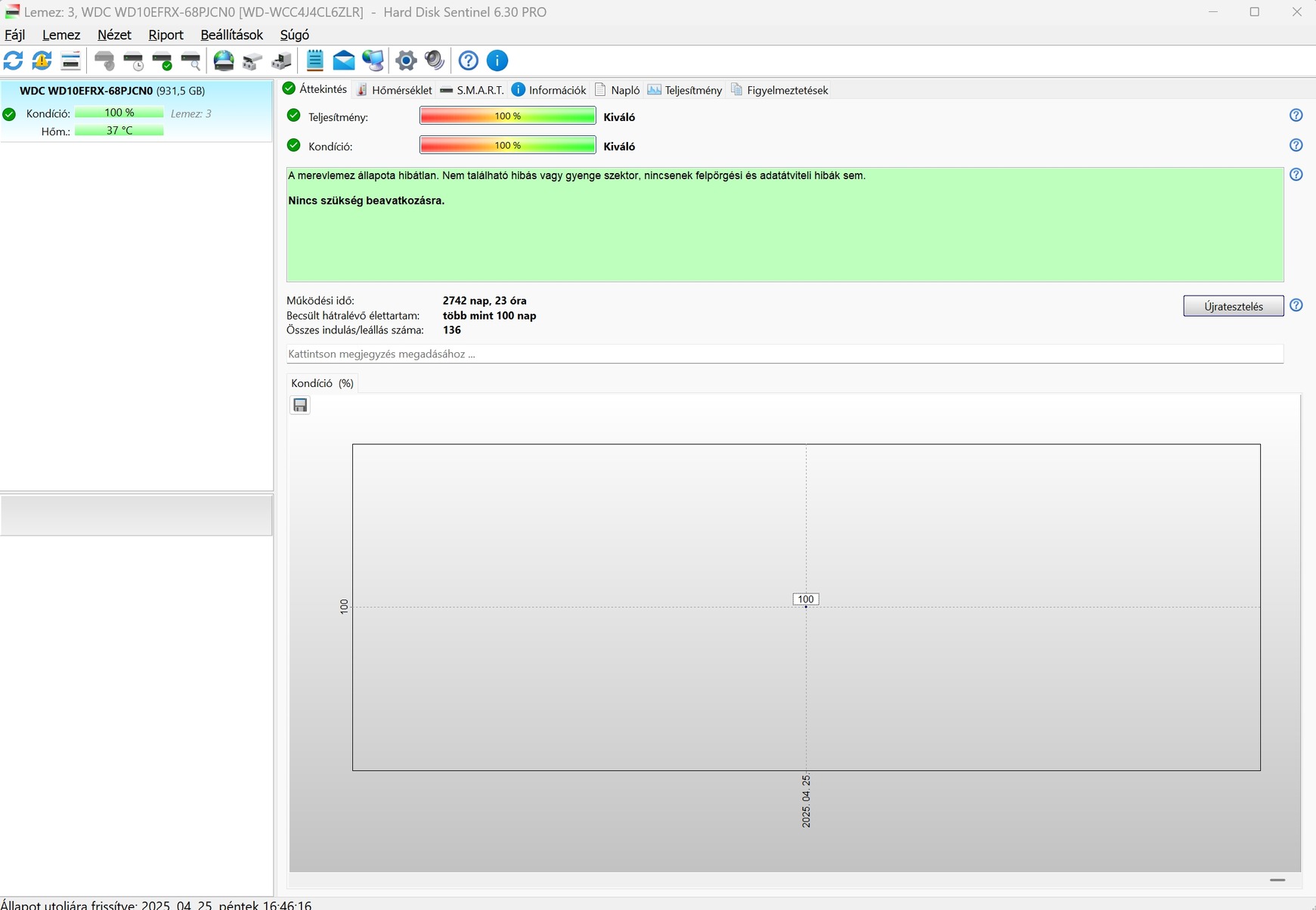This screenshot has height=910, width=1316.
Task: Click the 'Állapot utoljára frissítve' status bar text
Action: [156, 905]
